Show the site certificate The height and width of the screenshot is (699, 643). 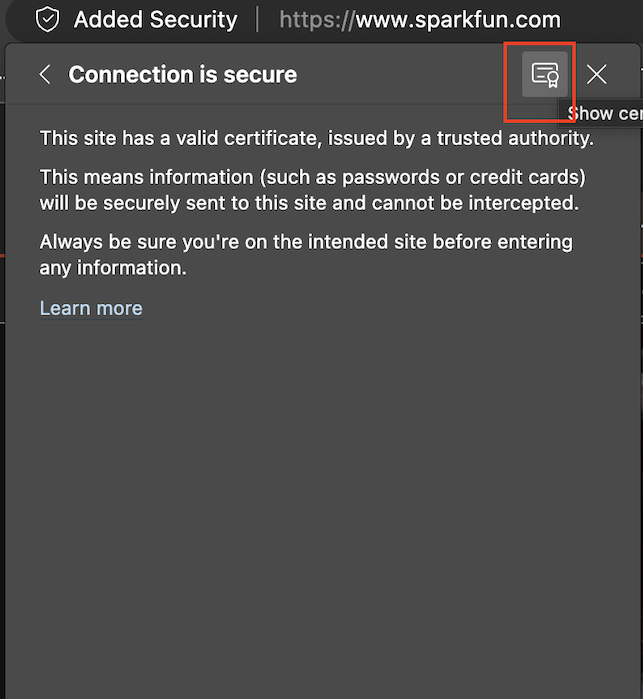pyautogui.click(x=544, y=74)
